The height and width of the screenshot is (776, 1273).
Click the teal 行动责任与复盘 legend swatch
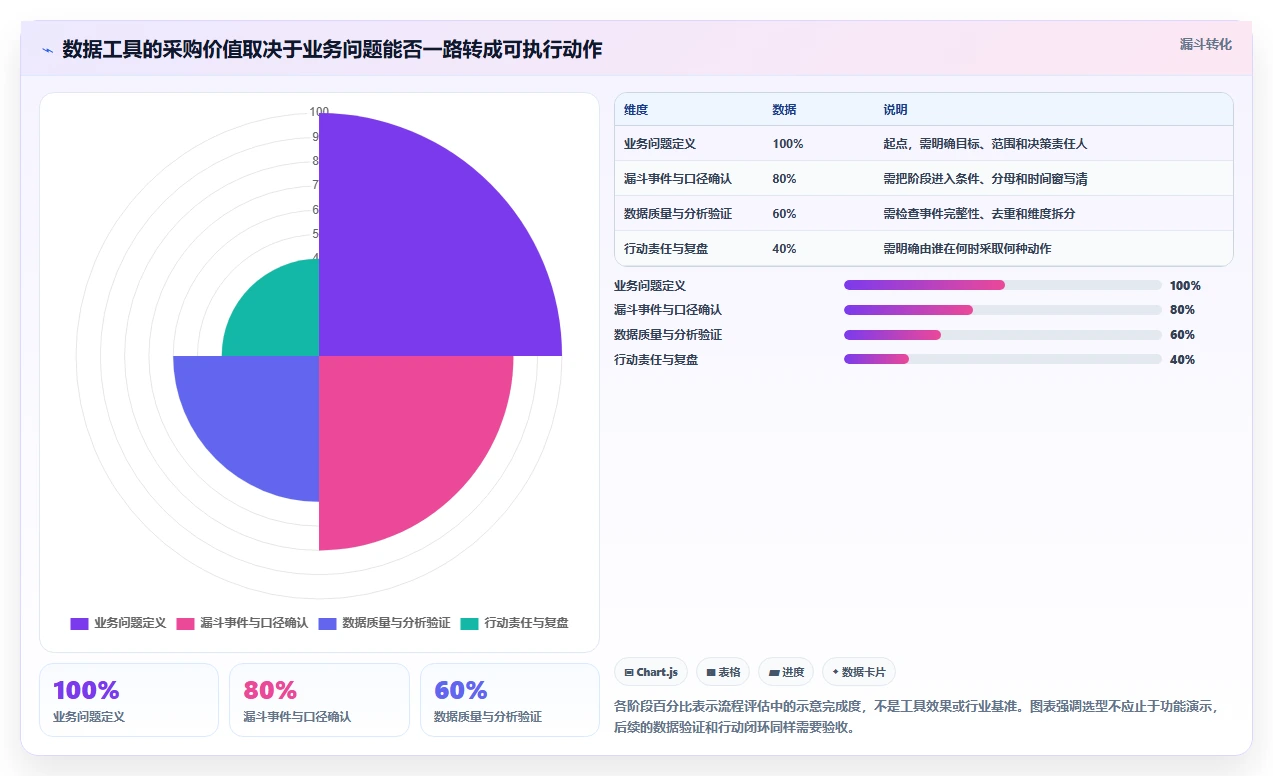pos(470,624)
